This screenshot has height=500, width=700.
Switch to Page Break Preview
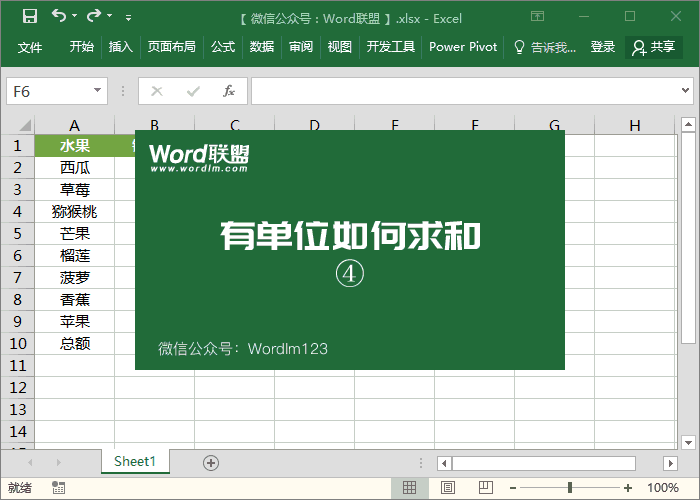point(486,488)
